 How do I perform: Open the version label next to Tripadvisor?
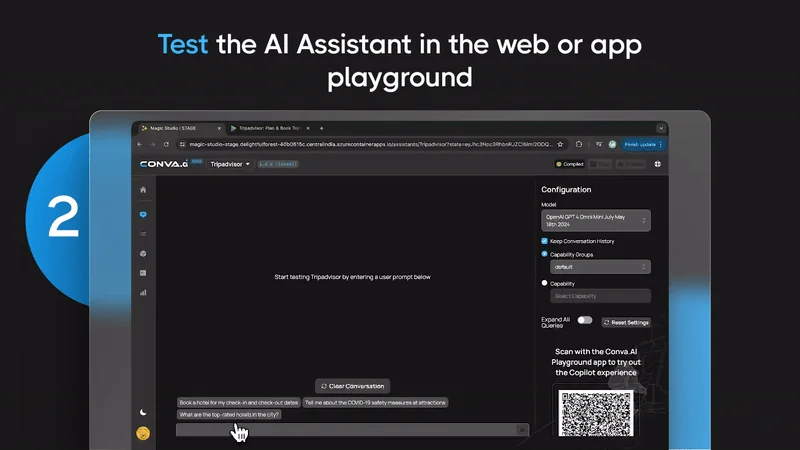click(278, 164)
